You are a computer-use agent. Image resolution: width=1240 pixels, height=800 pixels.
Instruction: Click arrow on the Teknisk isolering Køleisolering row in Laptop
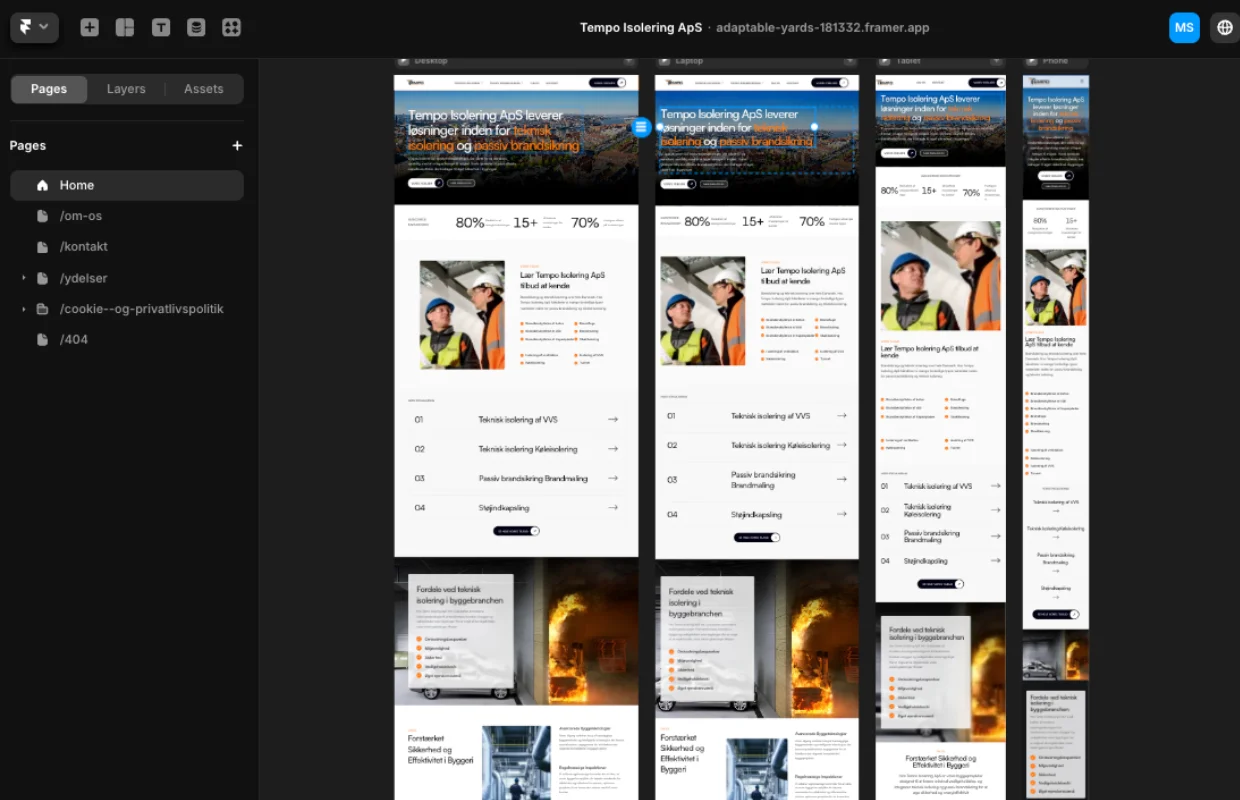842,445
